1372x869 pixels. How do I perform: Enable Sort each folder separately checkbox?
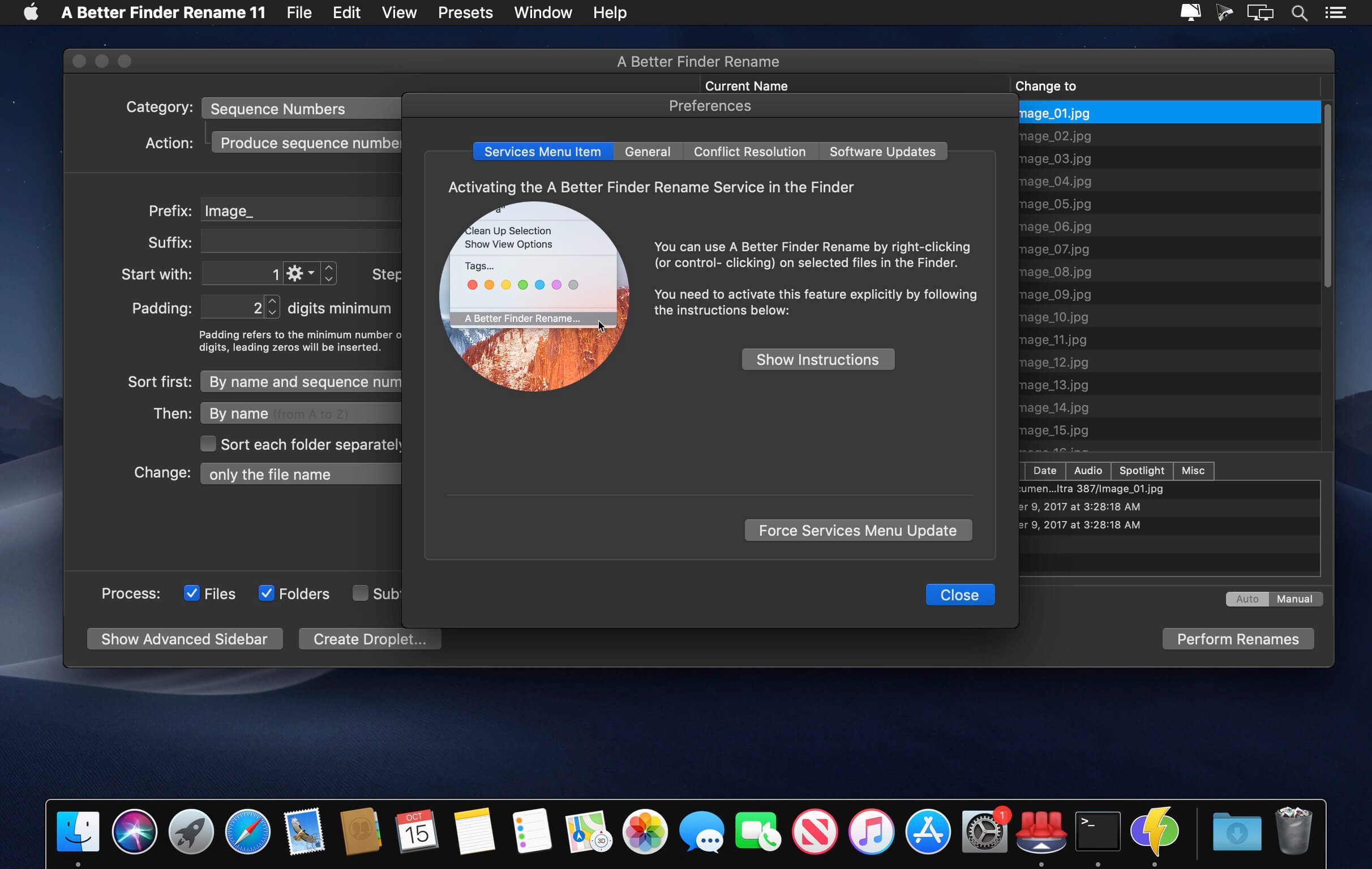coord(207,444)
